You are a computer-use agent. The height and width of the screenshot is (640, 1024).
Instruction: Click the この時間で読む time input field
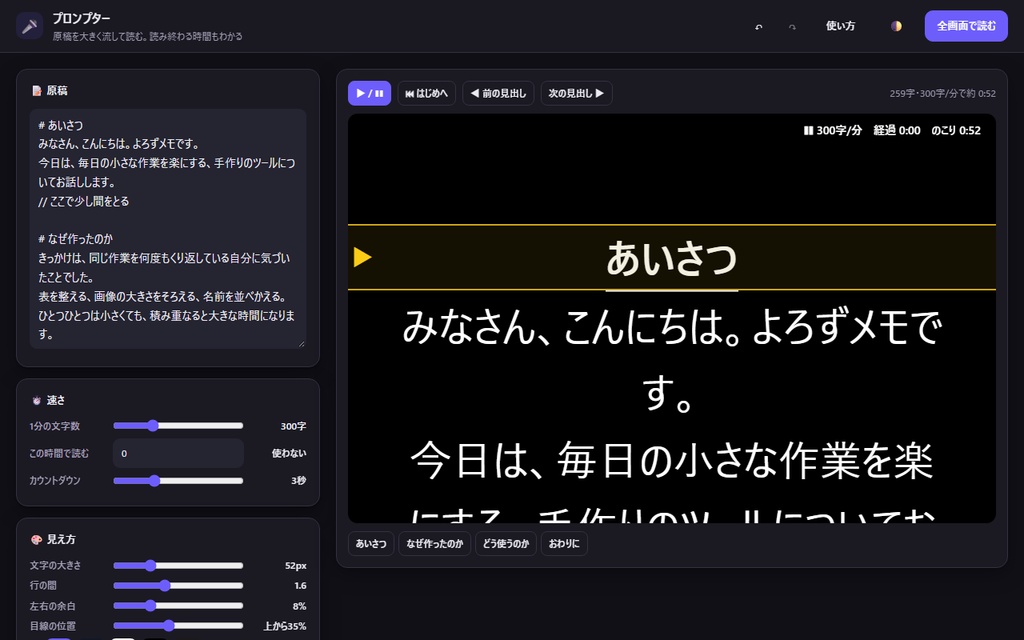[x=178, y=453]
